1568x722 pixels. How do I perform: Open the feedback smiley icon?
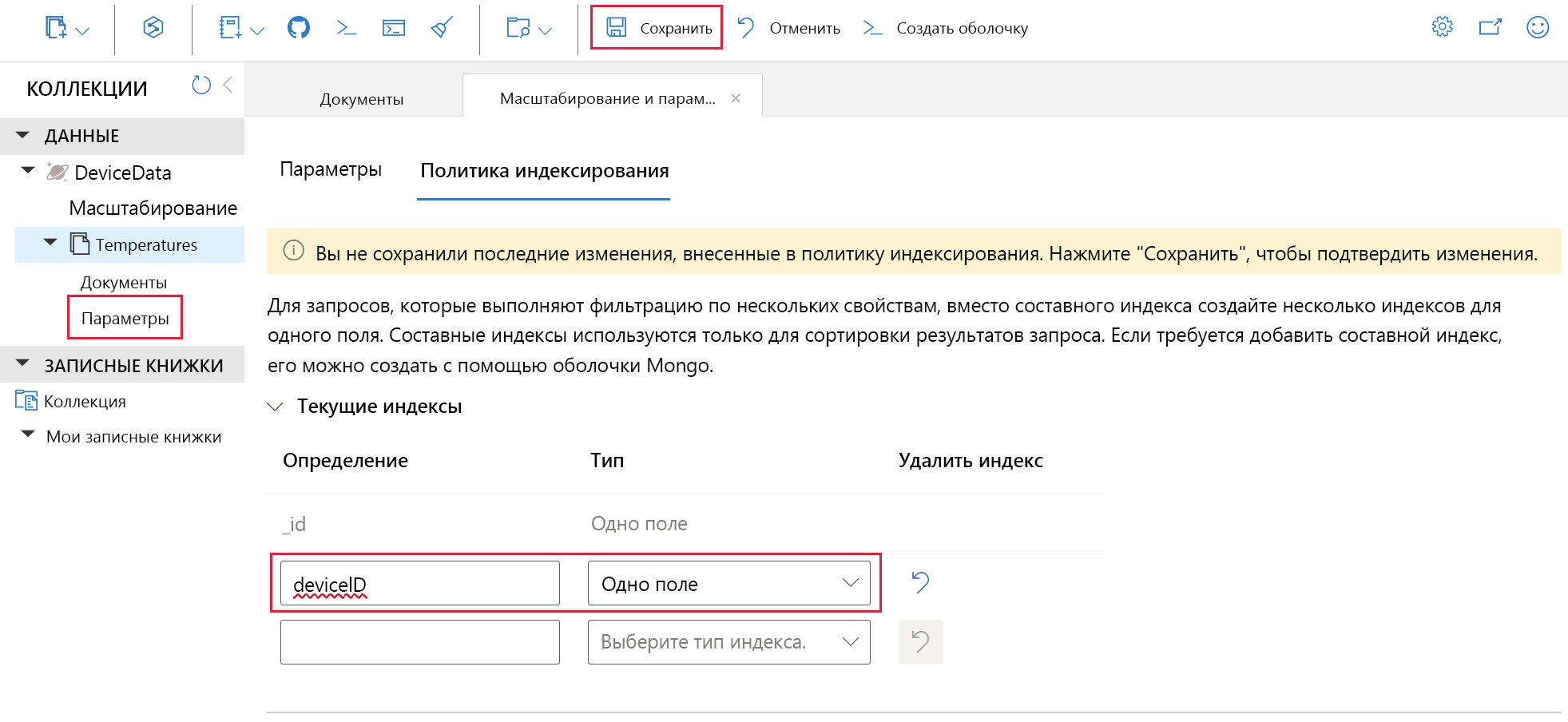1538,26
